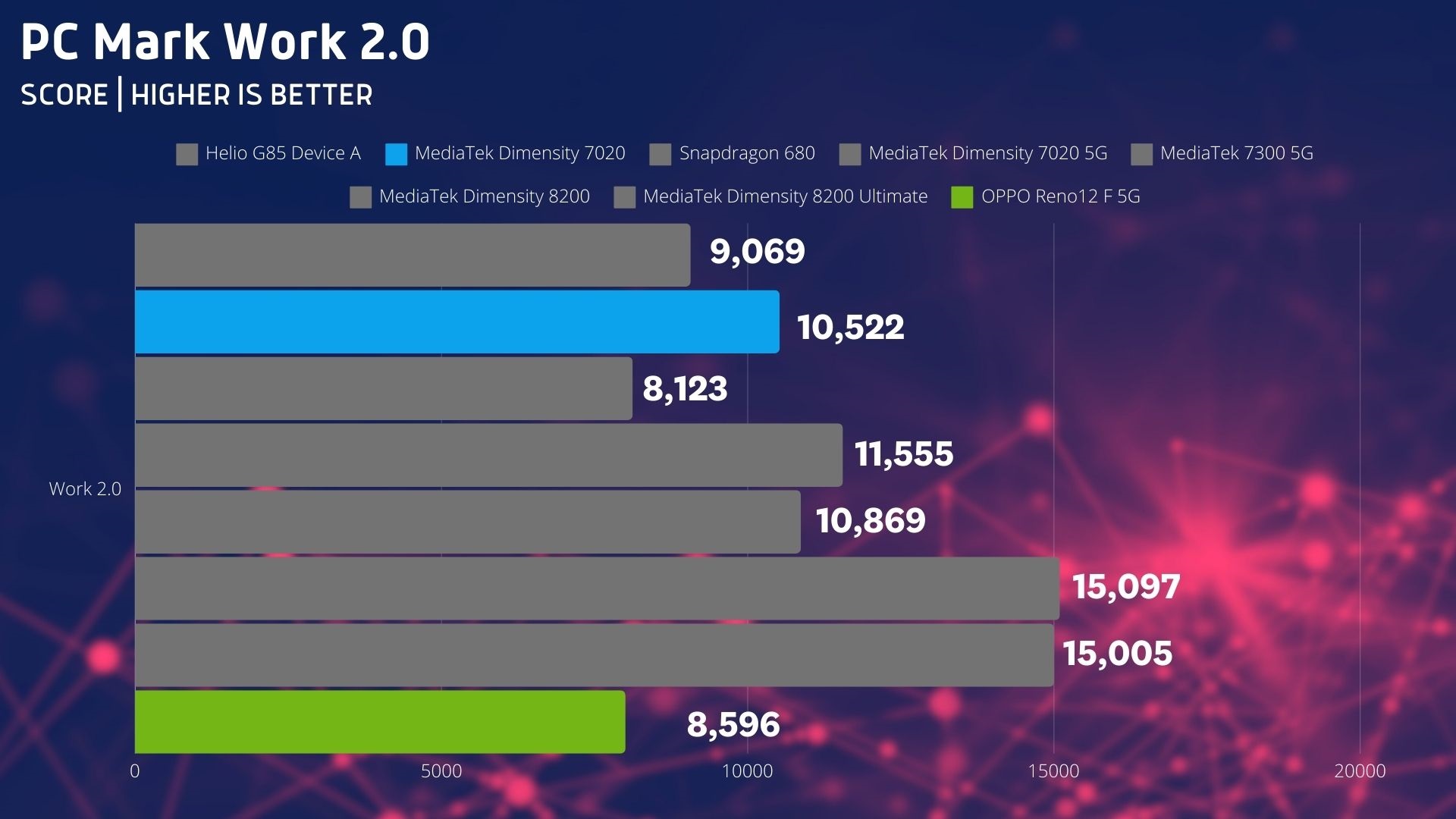1456x819 pixels.
Task: Click the 10000 x-axis tick label
Action: 747,771
